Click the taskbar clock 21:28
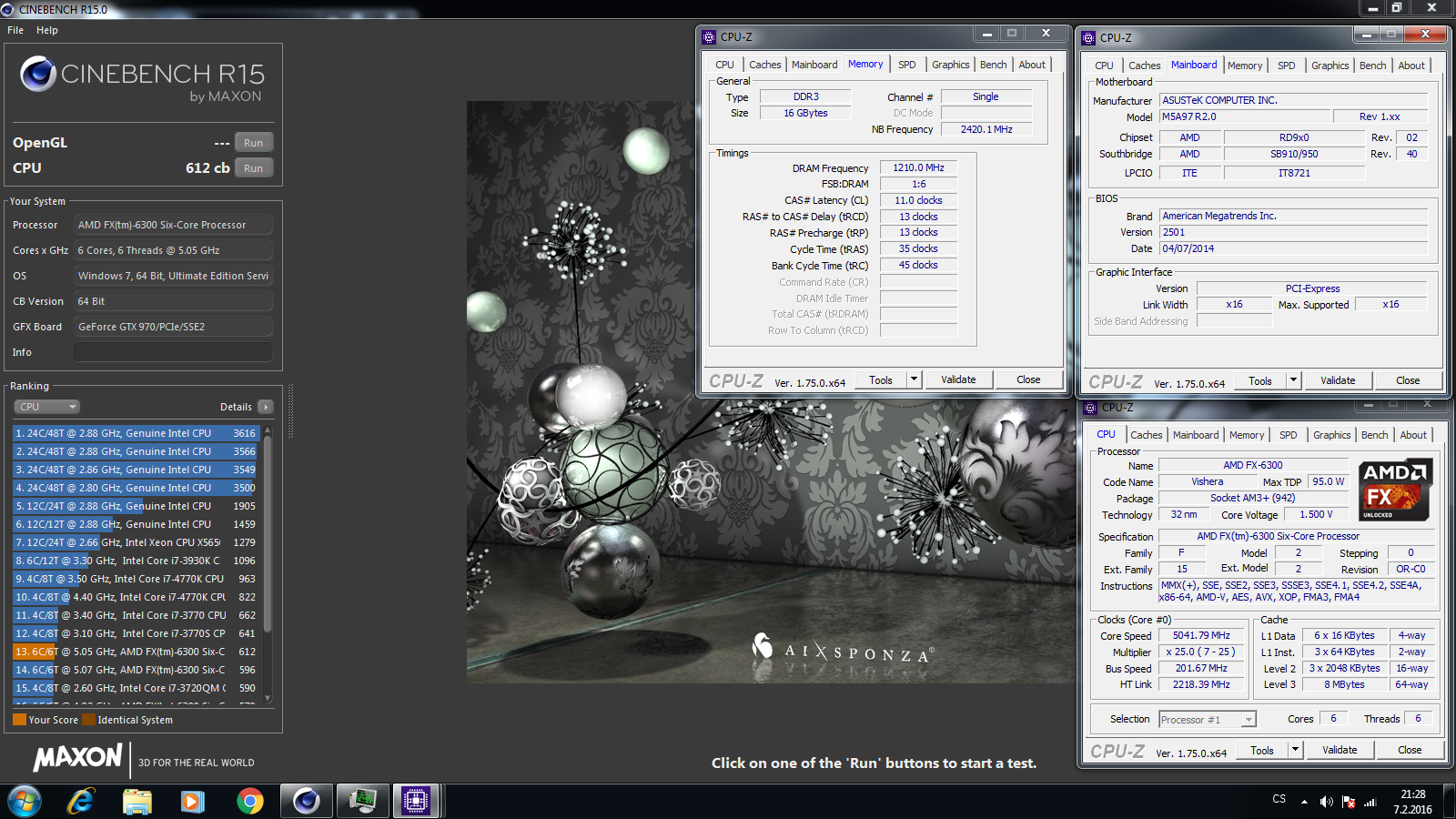Screen dimensions: 1456x819 point(1413,802)
